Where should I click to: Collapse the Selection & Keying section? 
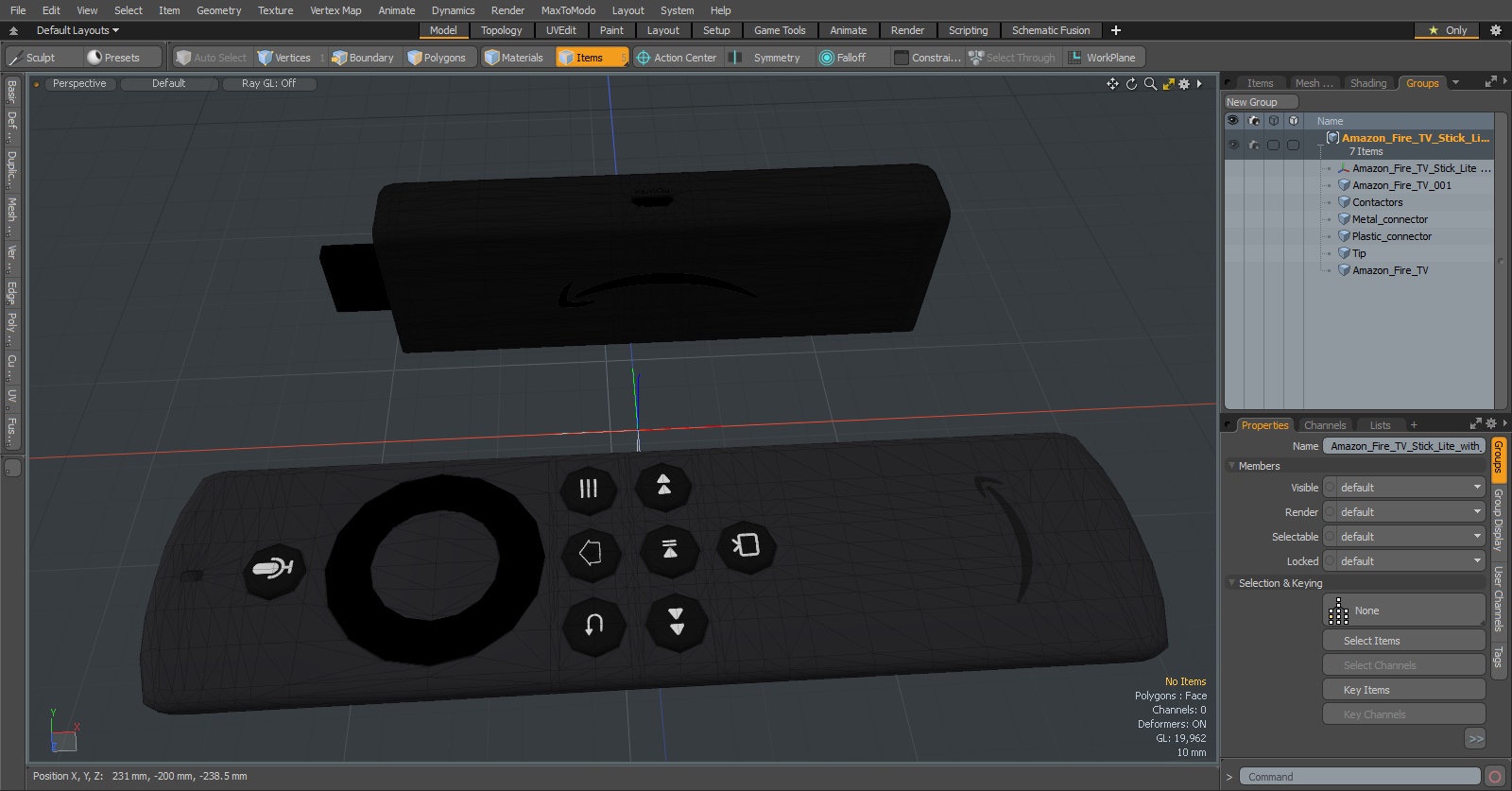[x=1232, y=583]
